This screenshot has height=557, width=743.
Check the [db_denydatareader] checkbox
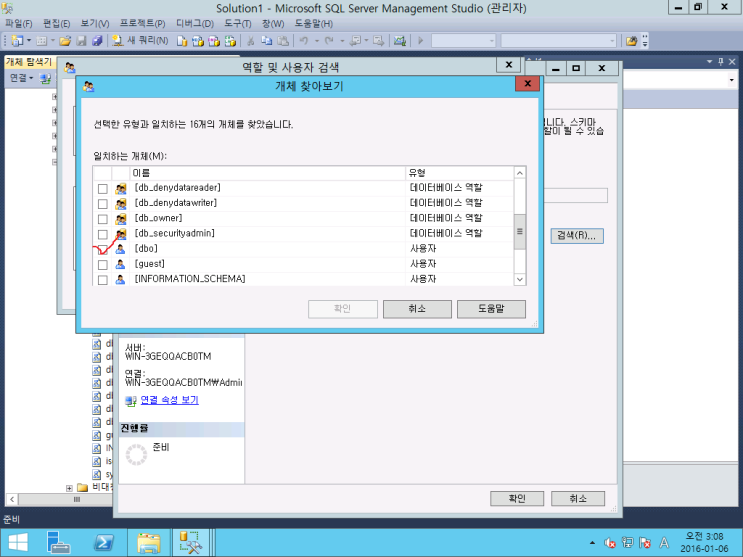102,189
